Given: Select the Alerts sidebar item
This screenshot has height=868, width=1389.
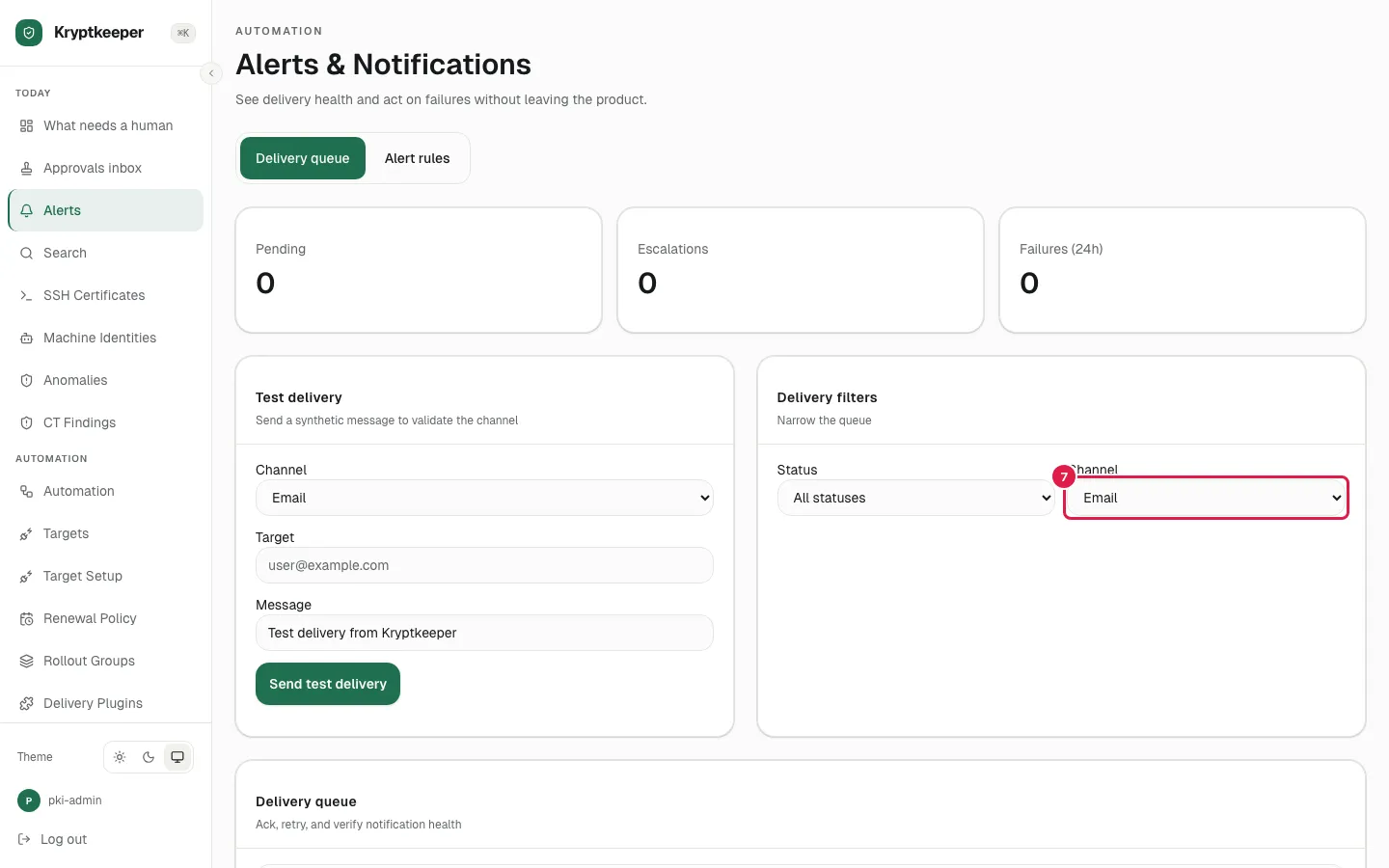Looking at the screenshot, I should [106, 210].
